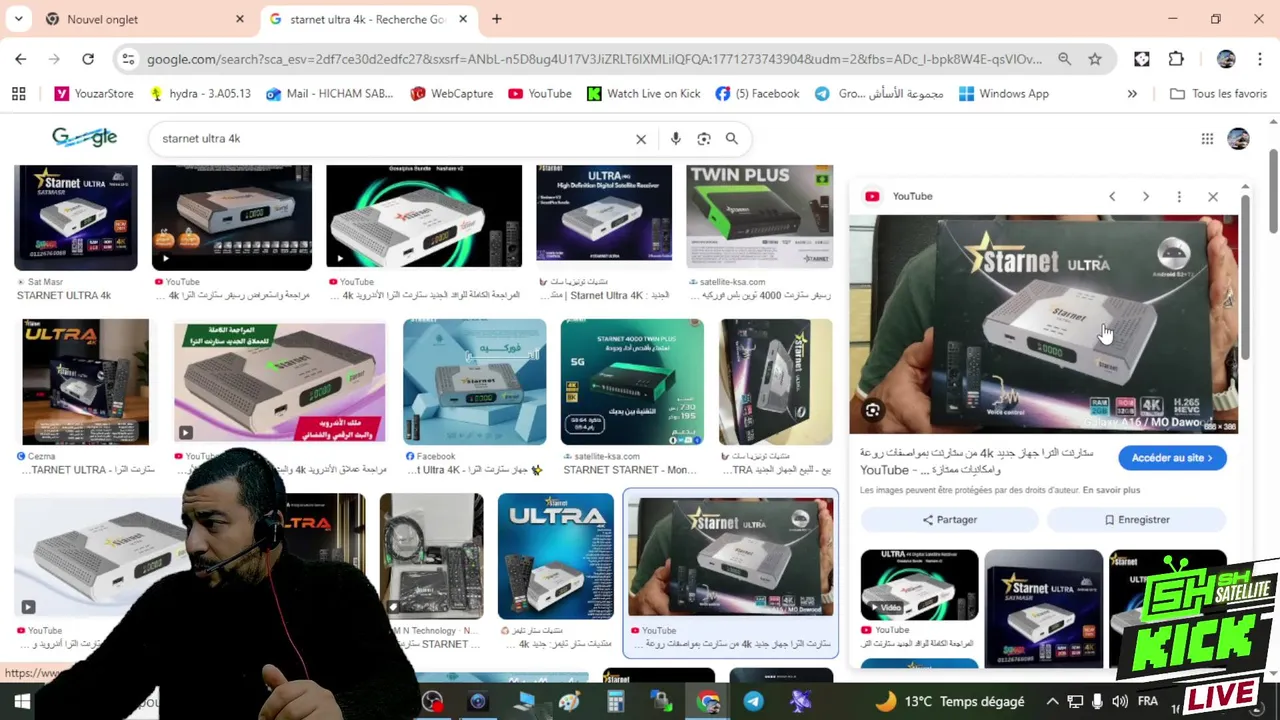Show previous image in preview panel
This screenshot has height=720, width=1280.
coord(1112,197)
